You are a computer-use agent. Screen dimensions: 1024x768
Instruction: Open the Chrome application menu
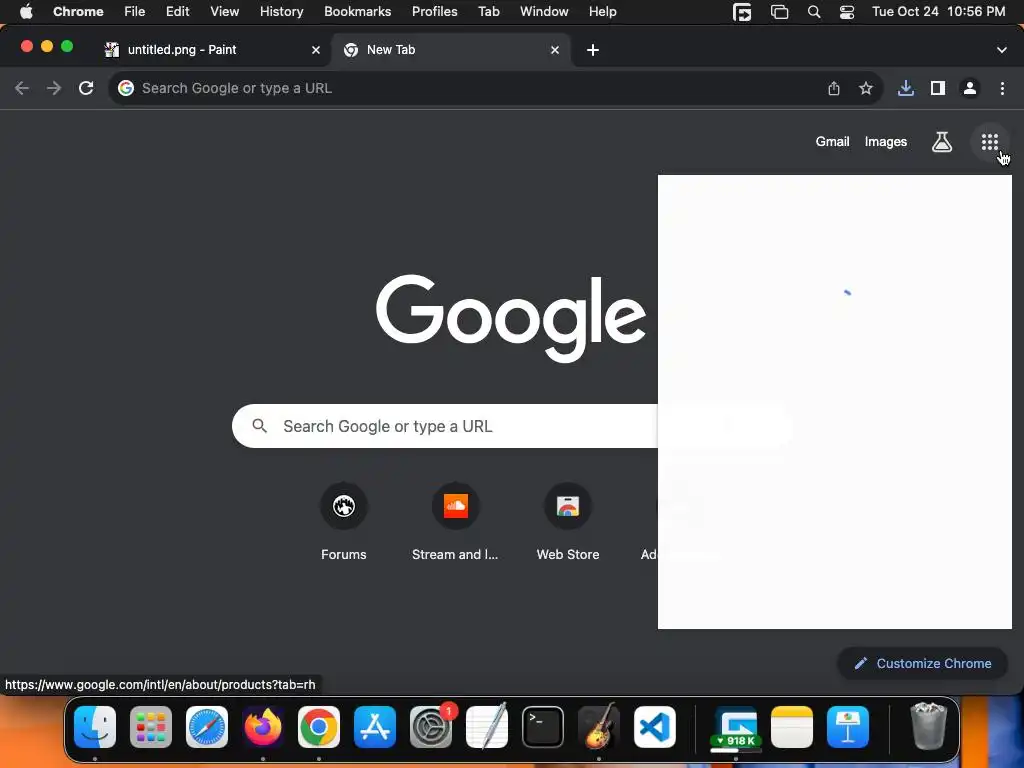78,12
